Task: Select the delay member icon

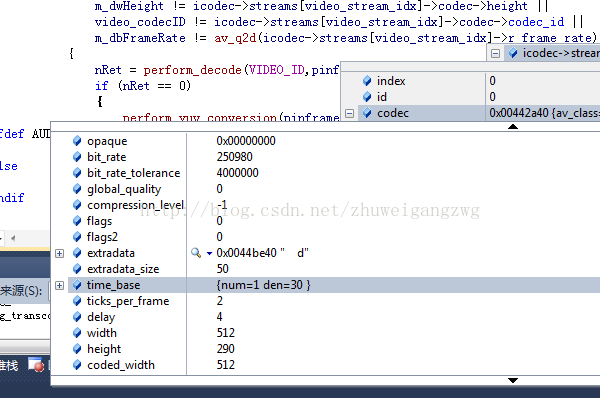Action: tap(77, 317)
